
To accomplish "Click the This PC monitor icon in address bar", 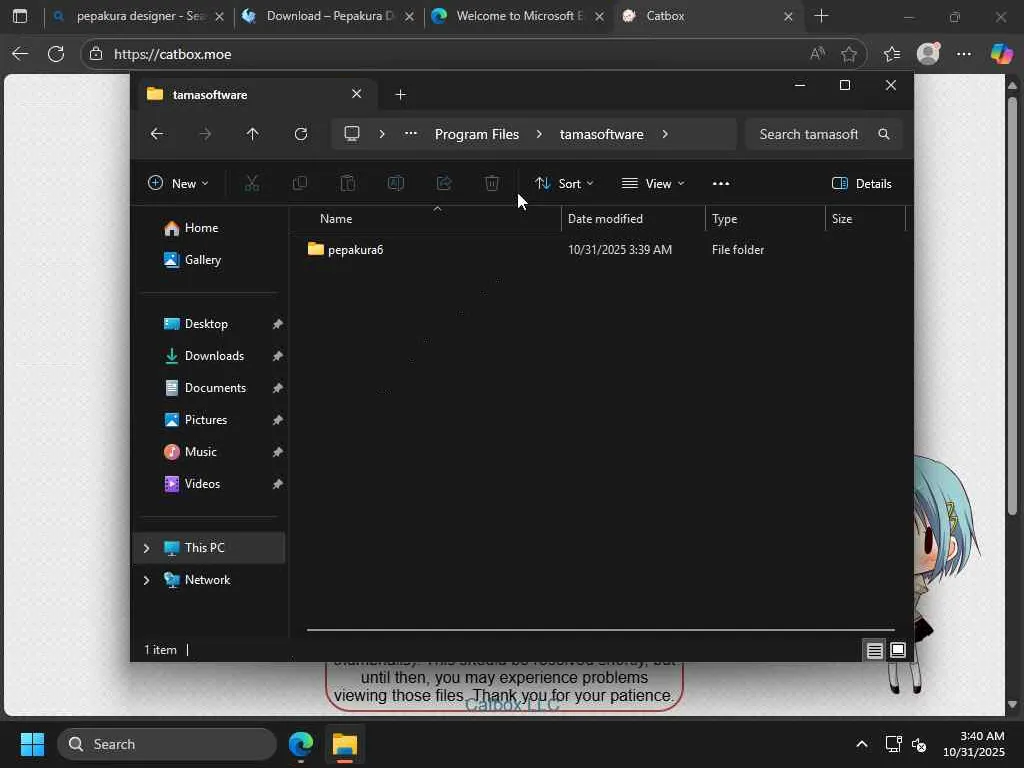I will (x=352, y=134).
